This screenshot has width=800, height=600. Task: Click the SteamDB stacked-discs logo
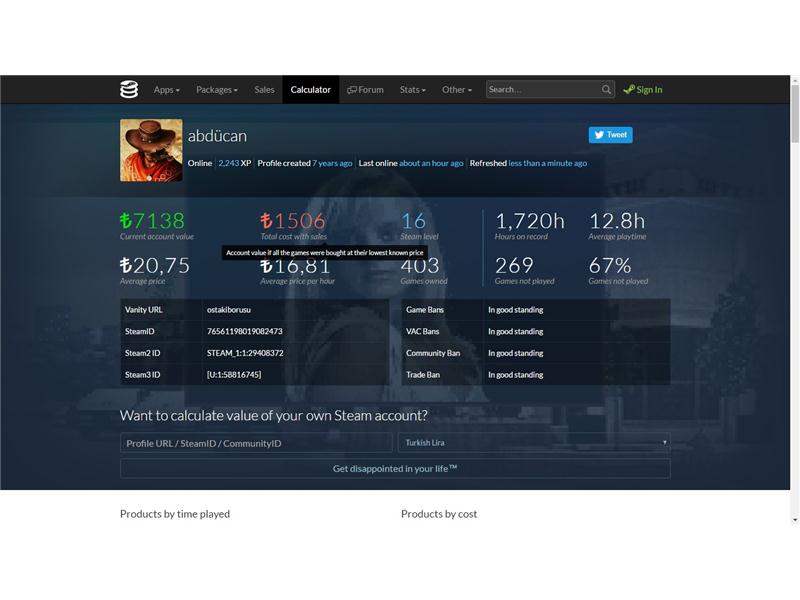click(x=129, y=89)
